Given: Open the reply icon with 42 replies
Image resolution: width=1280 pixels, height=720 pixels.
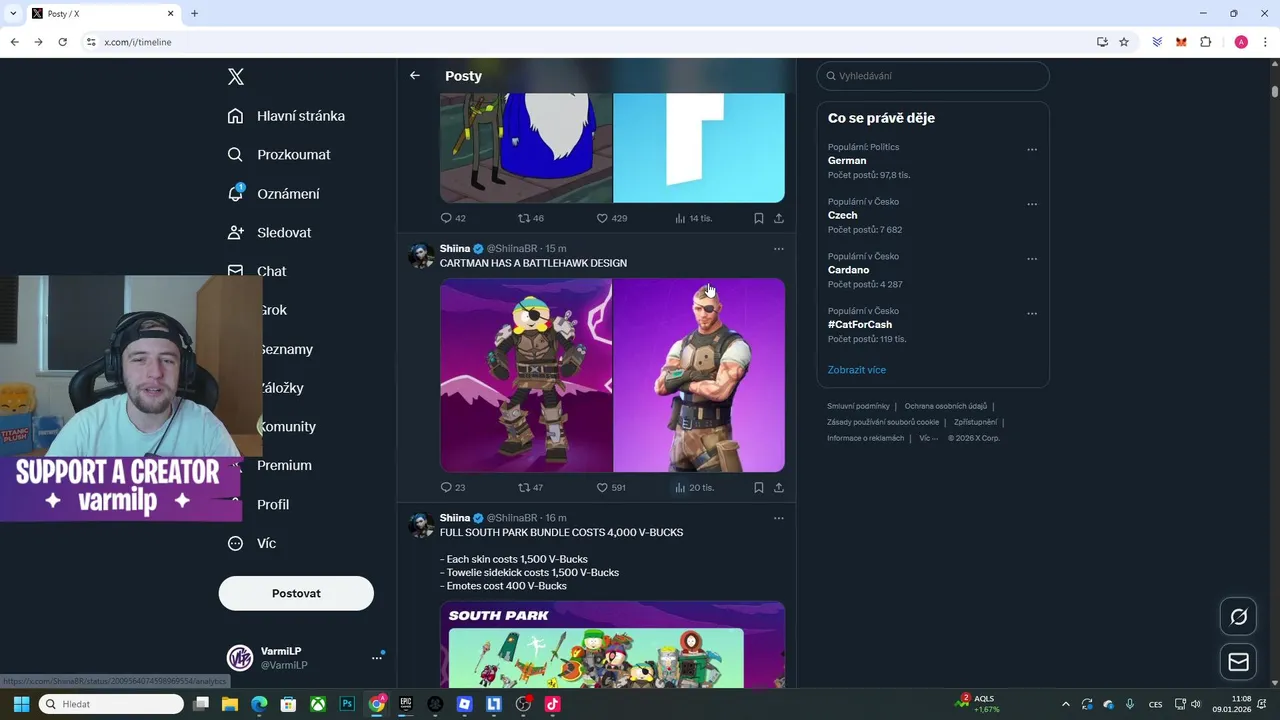Looking at the screenshot, I should 446,218.
